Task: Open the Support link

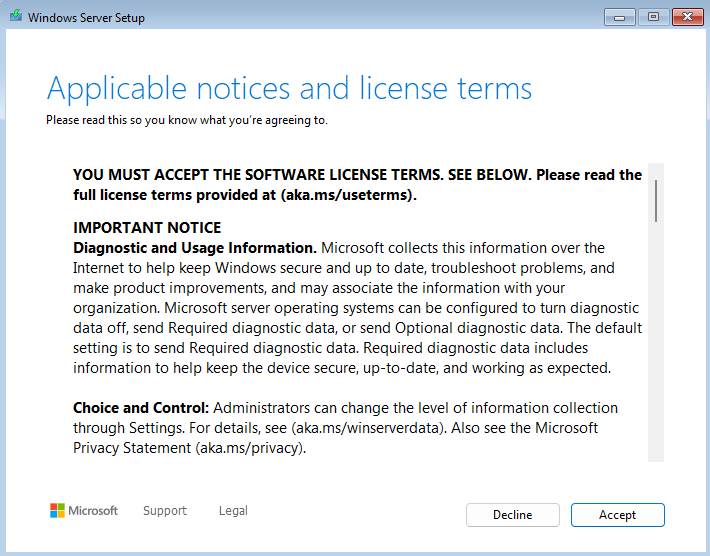Action: coord(165,511)
